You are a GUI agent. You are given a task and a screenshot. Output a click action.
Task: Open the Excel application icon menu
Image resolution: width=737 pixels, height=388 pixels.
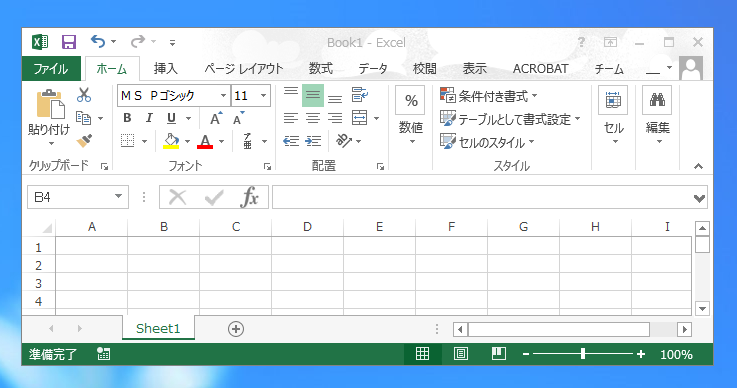click(x=40, y=42)
